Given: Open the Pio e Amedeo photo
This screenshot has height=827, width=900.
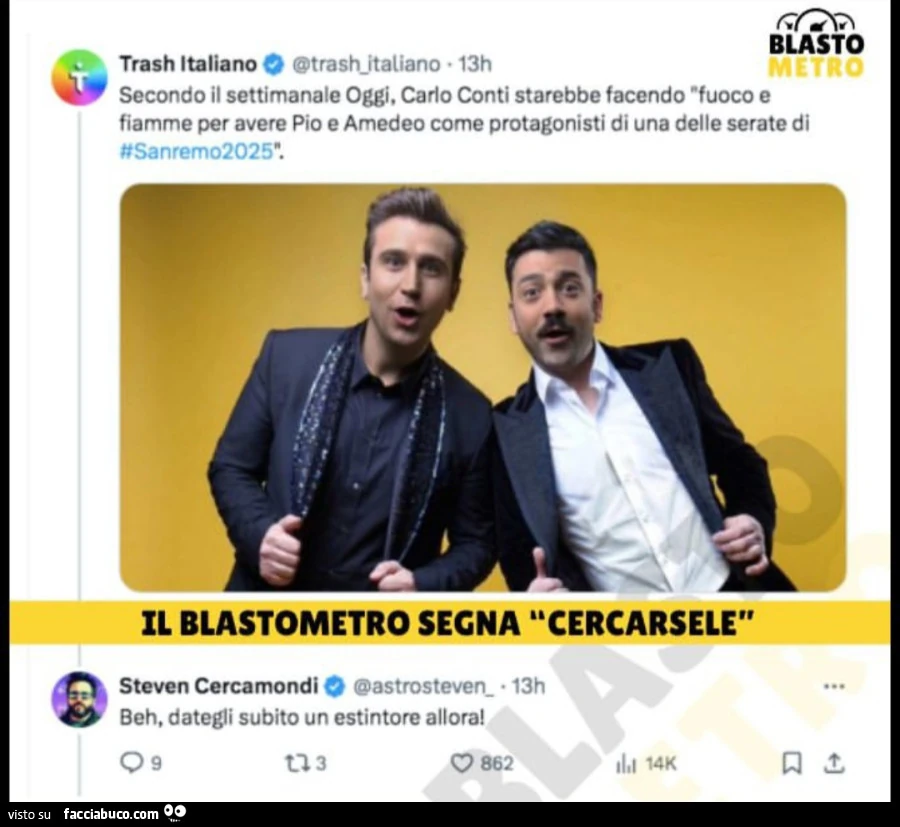Looking at the screenshot, I should click(483, 387).
